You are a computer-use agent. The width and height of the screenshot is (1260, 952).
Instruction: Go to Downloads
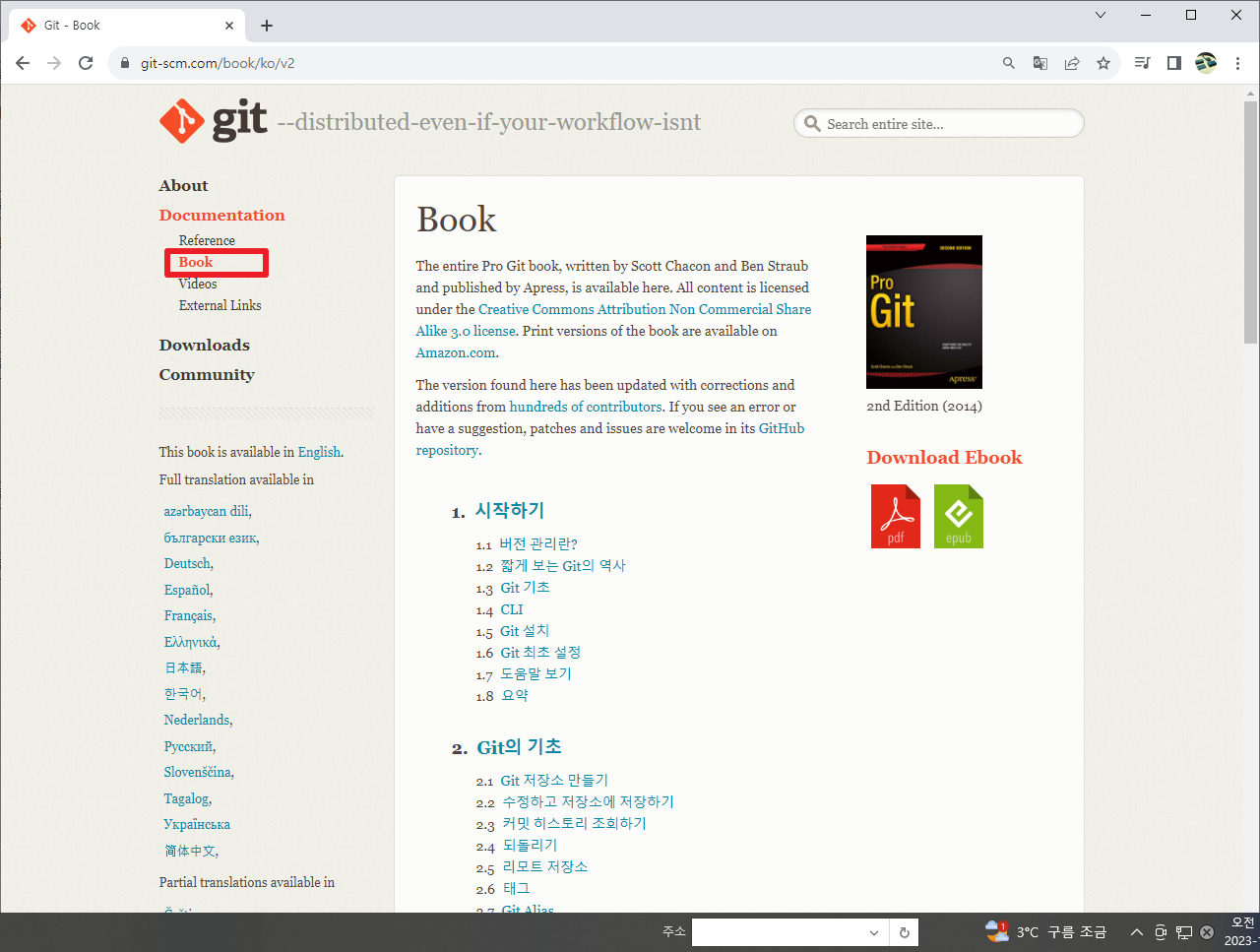[205, 346]
